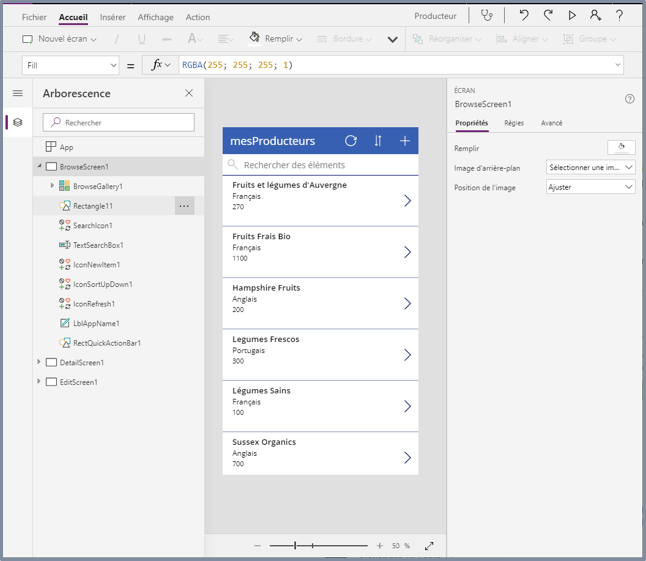
Task: Close the Arborescence panel
Action: point(189,94)
